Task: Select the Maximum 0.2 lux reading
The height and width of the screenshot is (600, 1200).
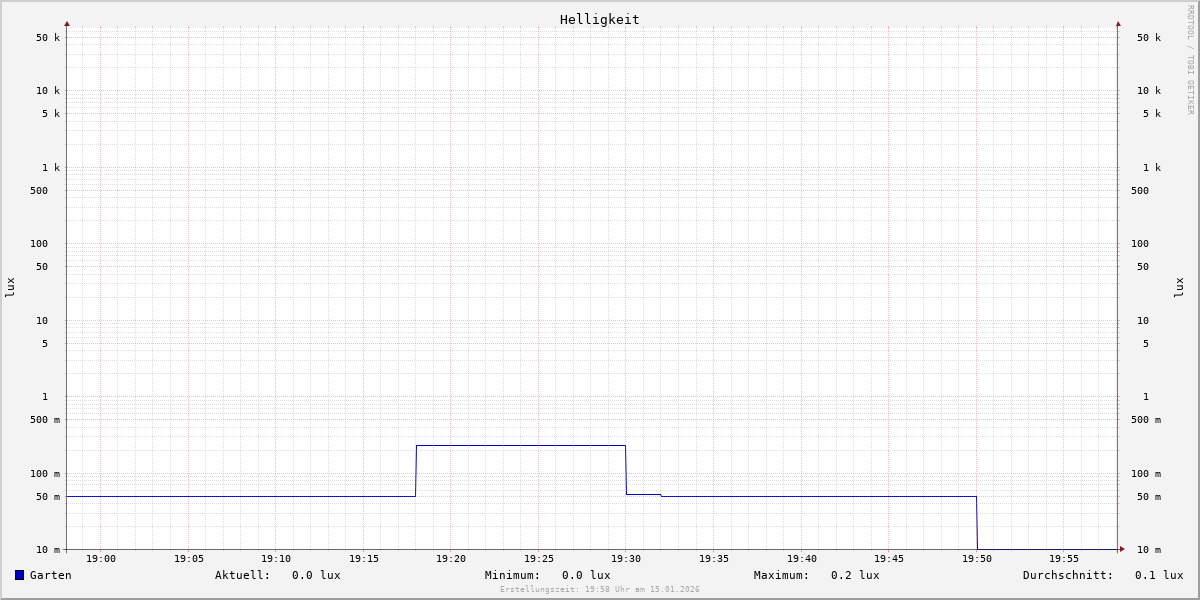Action: pyautogui.click(x=817, y=575)
